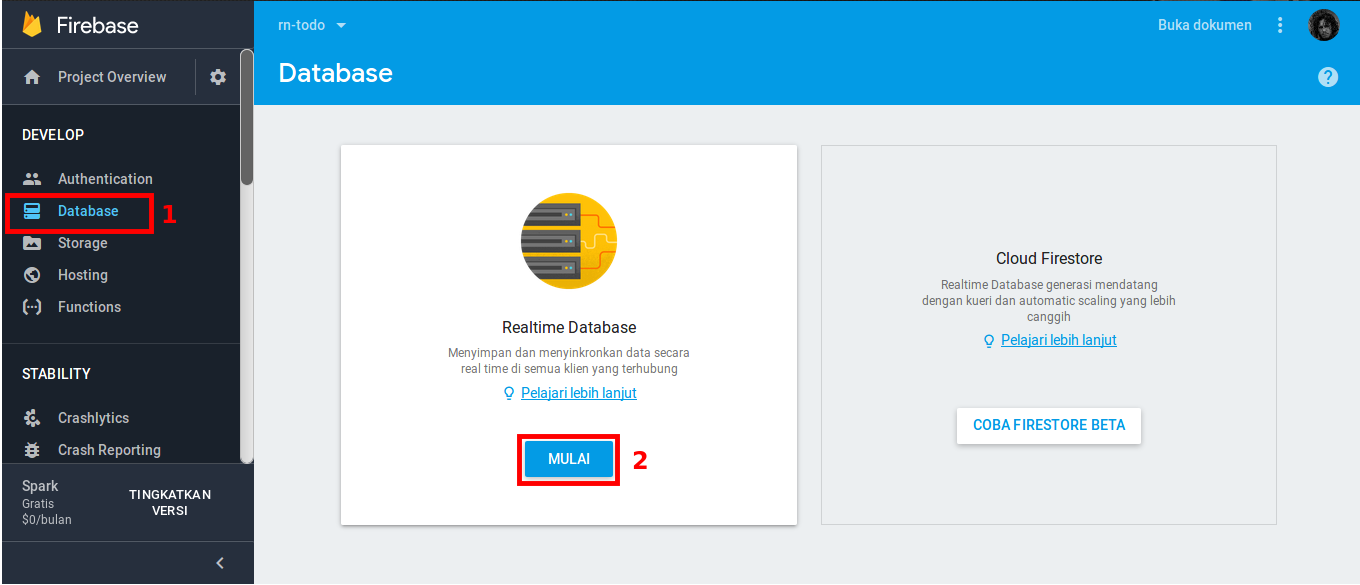The image size is (1360, 585).
Task: Click the Database stack icon
Action: (32, 211)
